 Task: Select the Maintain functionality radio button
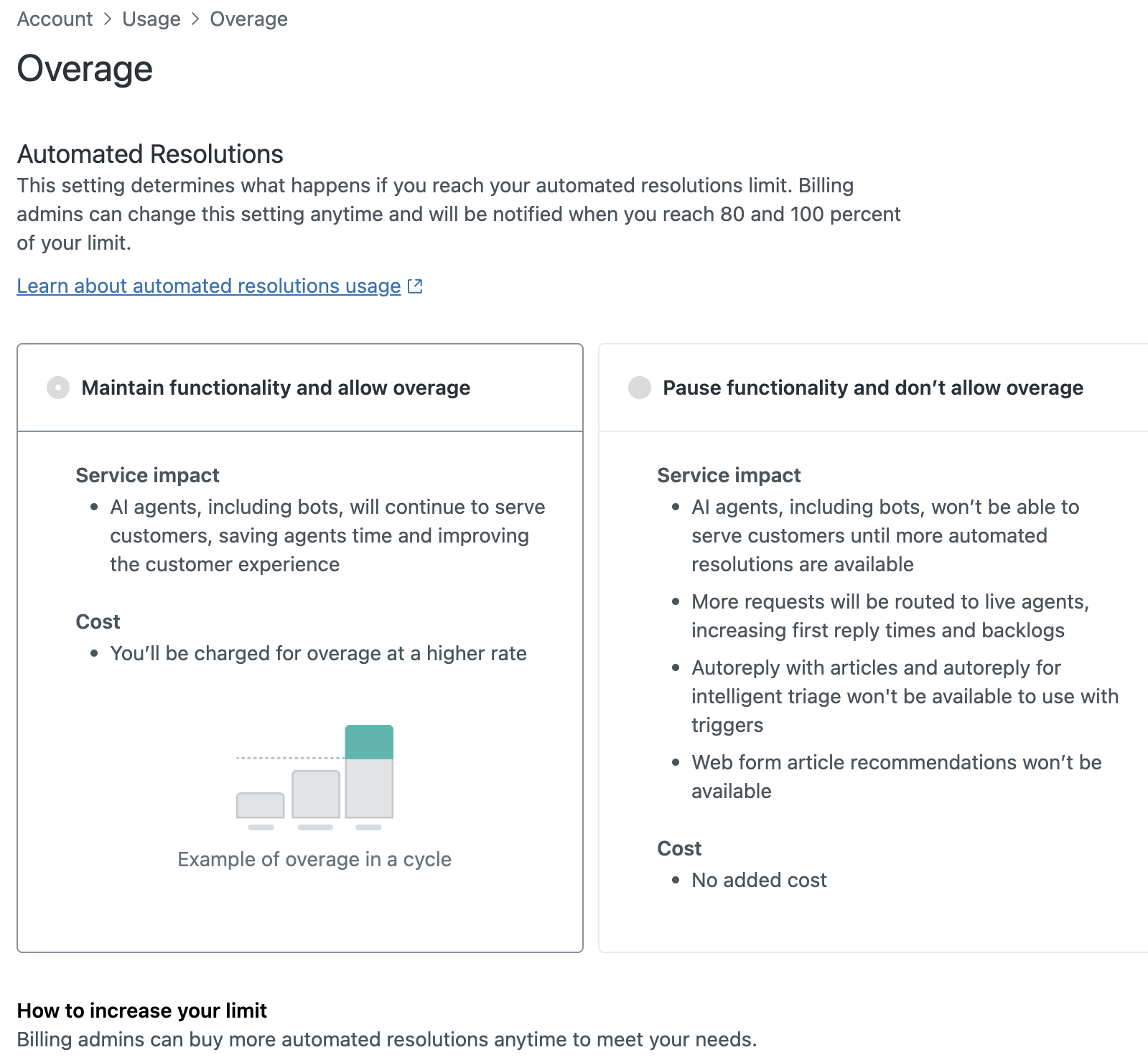(58, 388)
